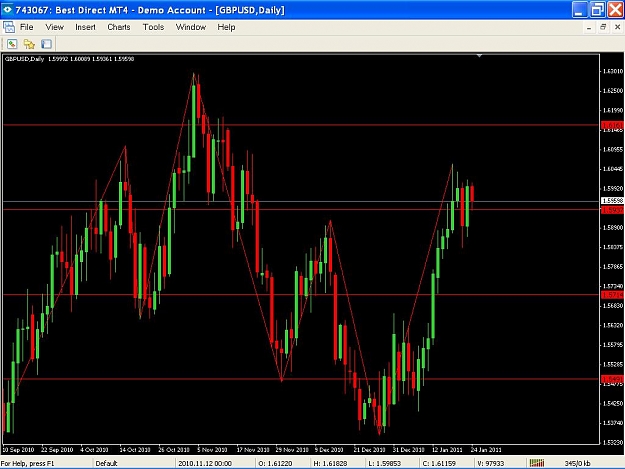This screenshot has height=469, width=625.
Task: Click the white 1.59598 current price label
Action: (x=612, y=200)
